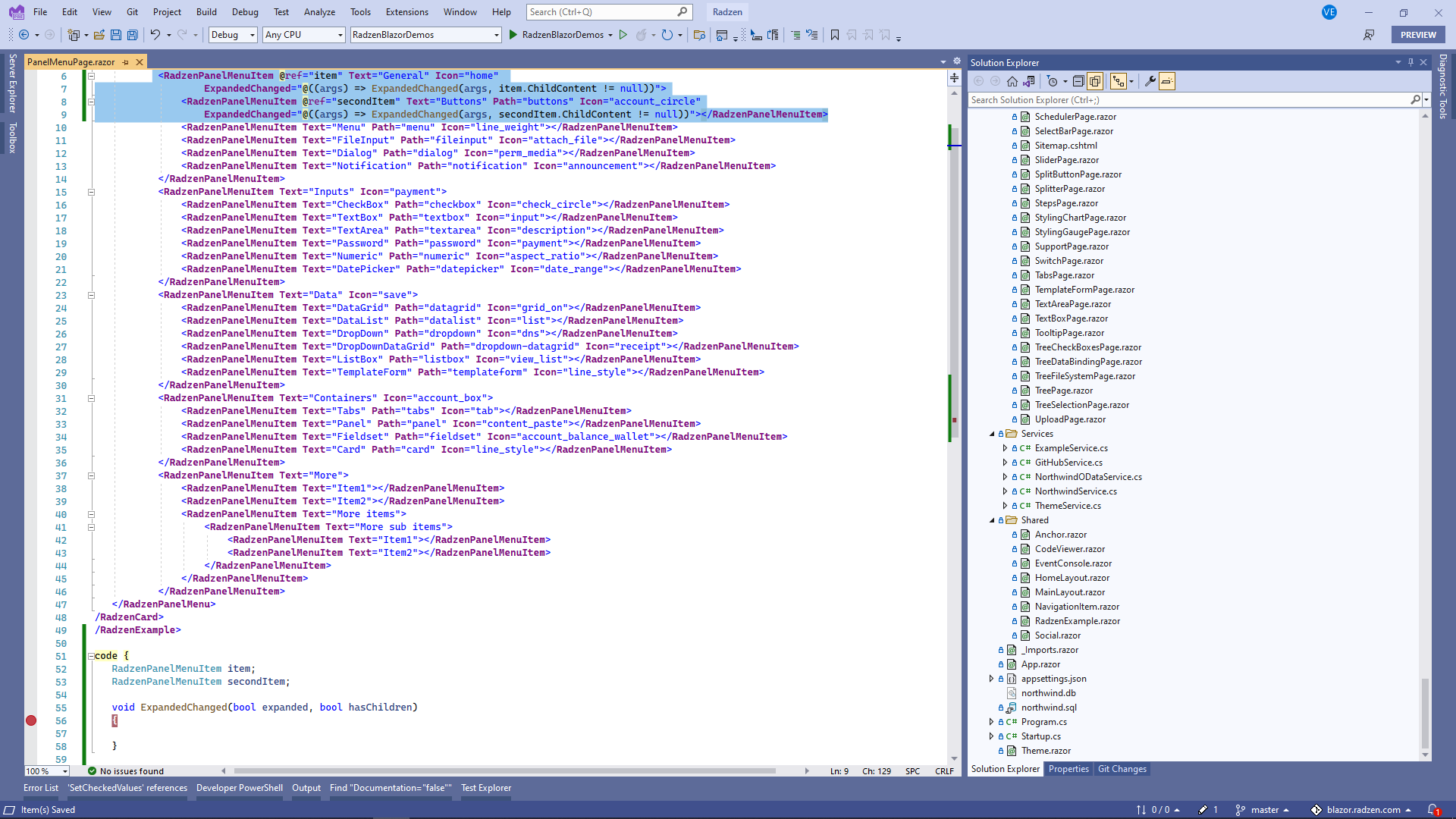Click the Toggle Bookmark icon in toolbar

(835, 35)
